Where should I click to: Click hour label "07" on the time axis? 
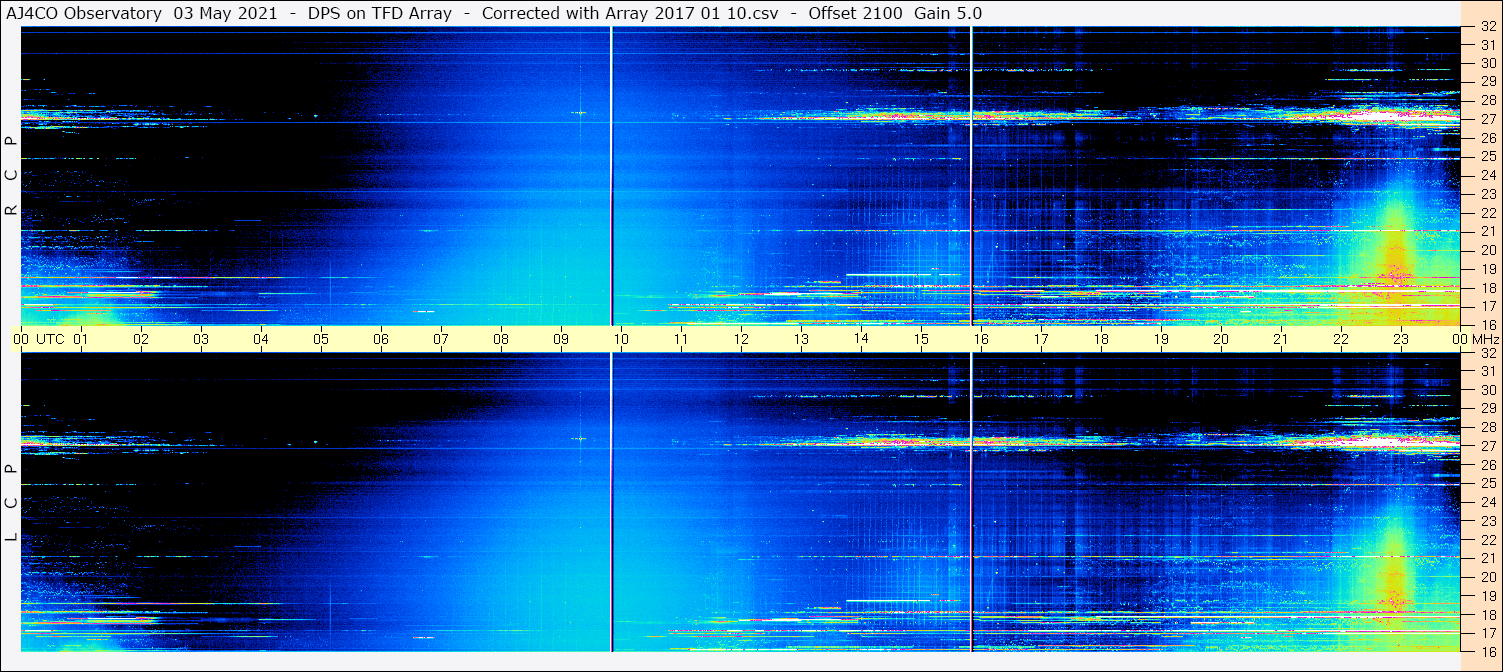click(x=441, y=339)
